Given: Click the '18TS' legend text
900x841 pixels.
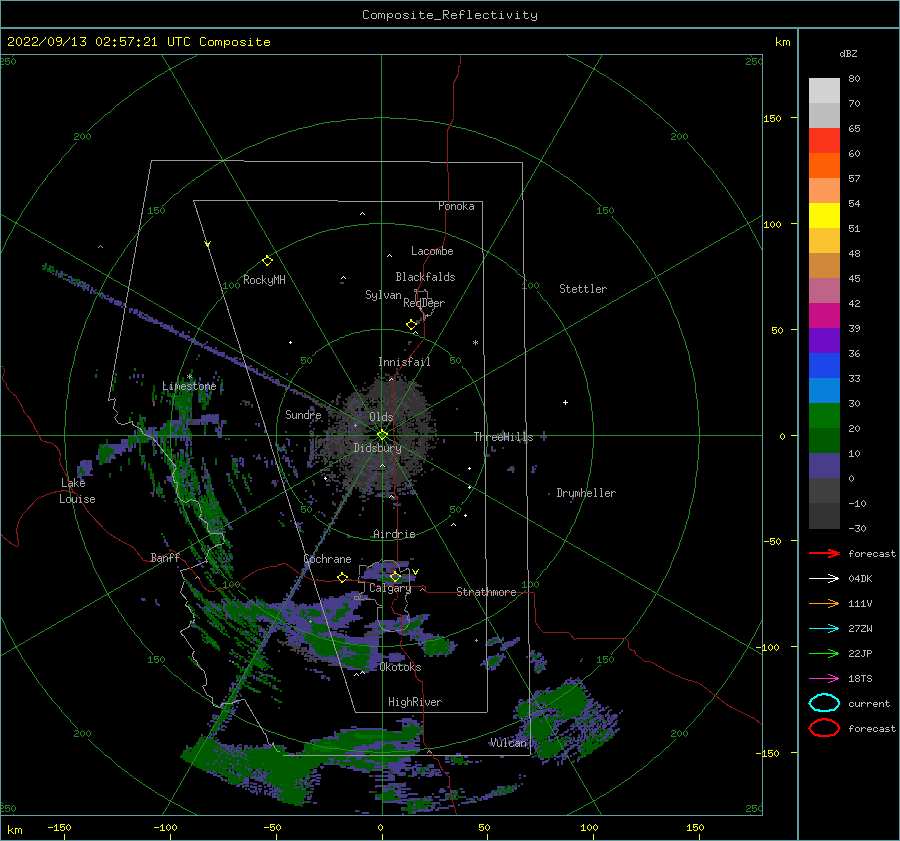Looking at the screenshot, I should tap(860, 679).
